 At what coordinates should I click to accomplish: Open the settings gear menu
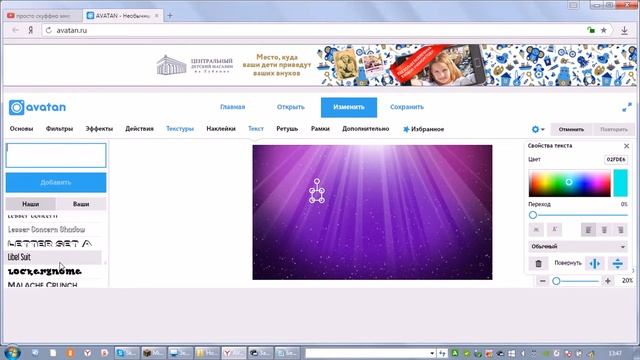538,129
